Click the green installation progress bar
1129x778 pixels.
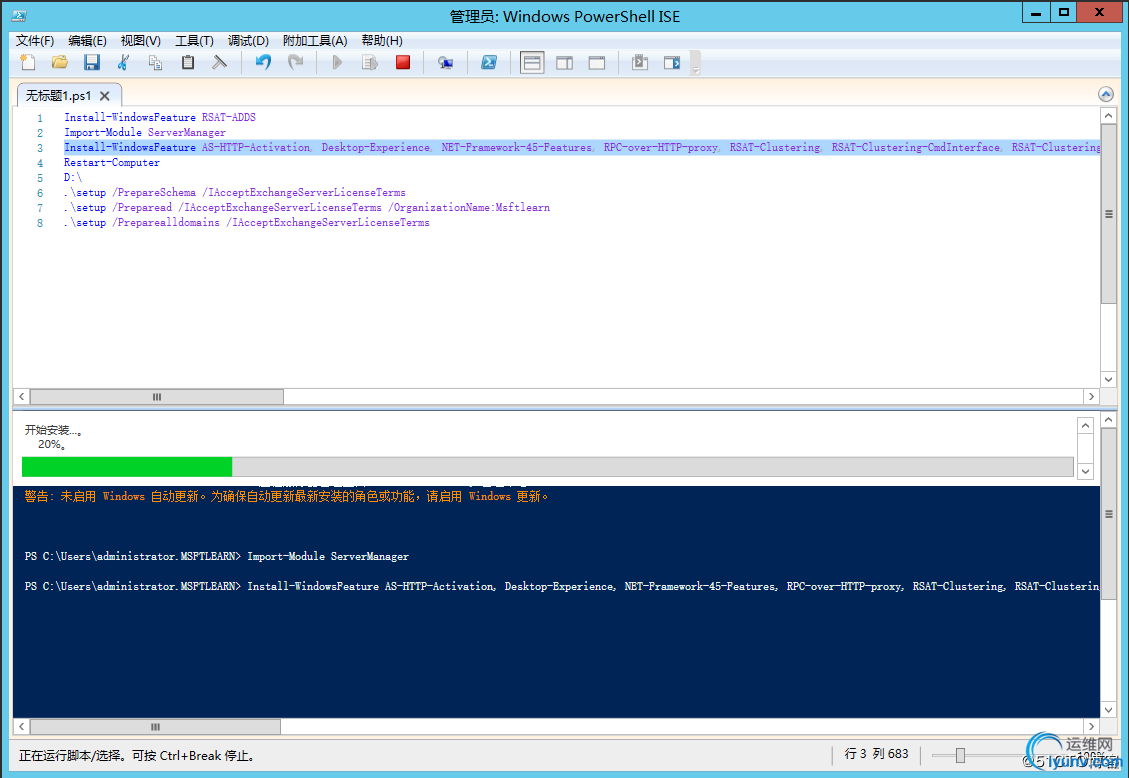[127, 467]
